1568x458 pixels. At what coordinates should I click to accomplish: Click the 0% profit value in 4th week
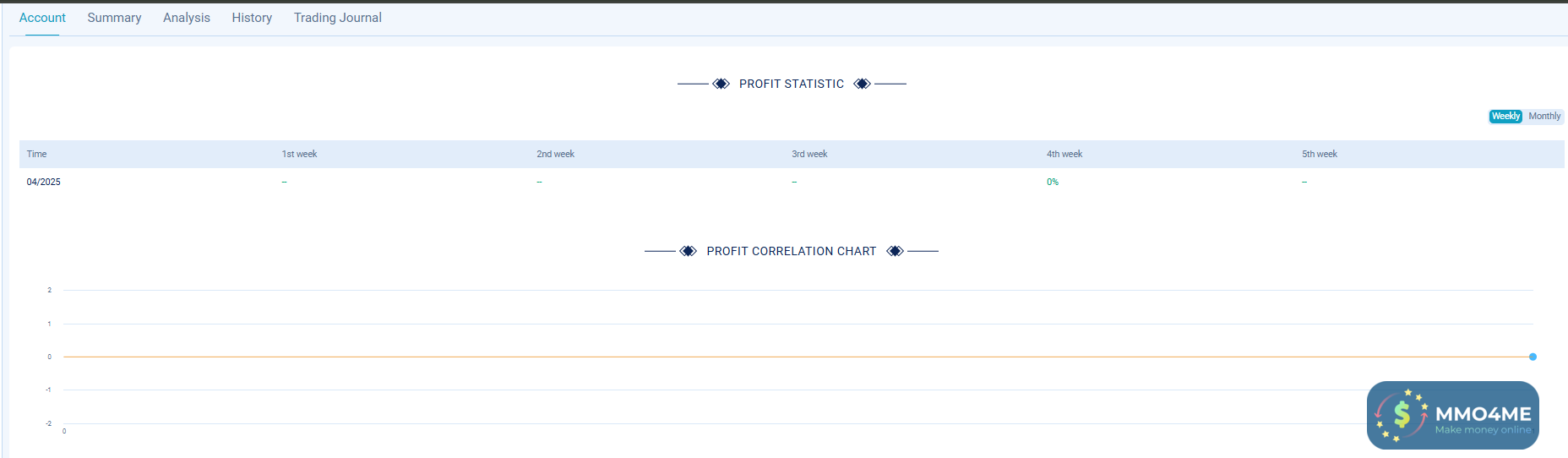tap(1053, 182)
